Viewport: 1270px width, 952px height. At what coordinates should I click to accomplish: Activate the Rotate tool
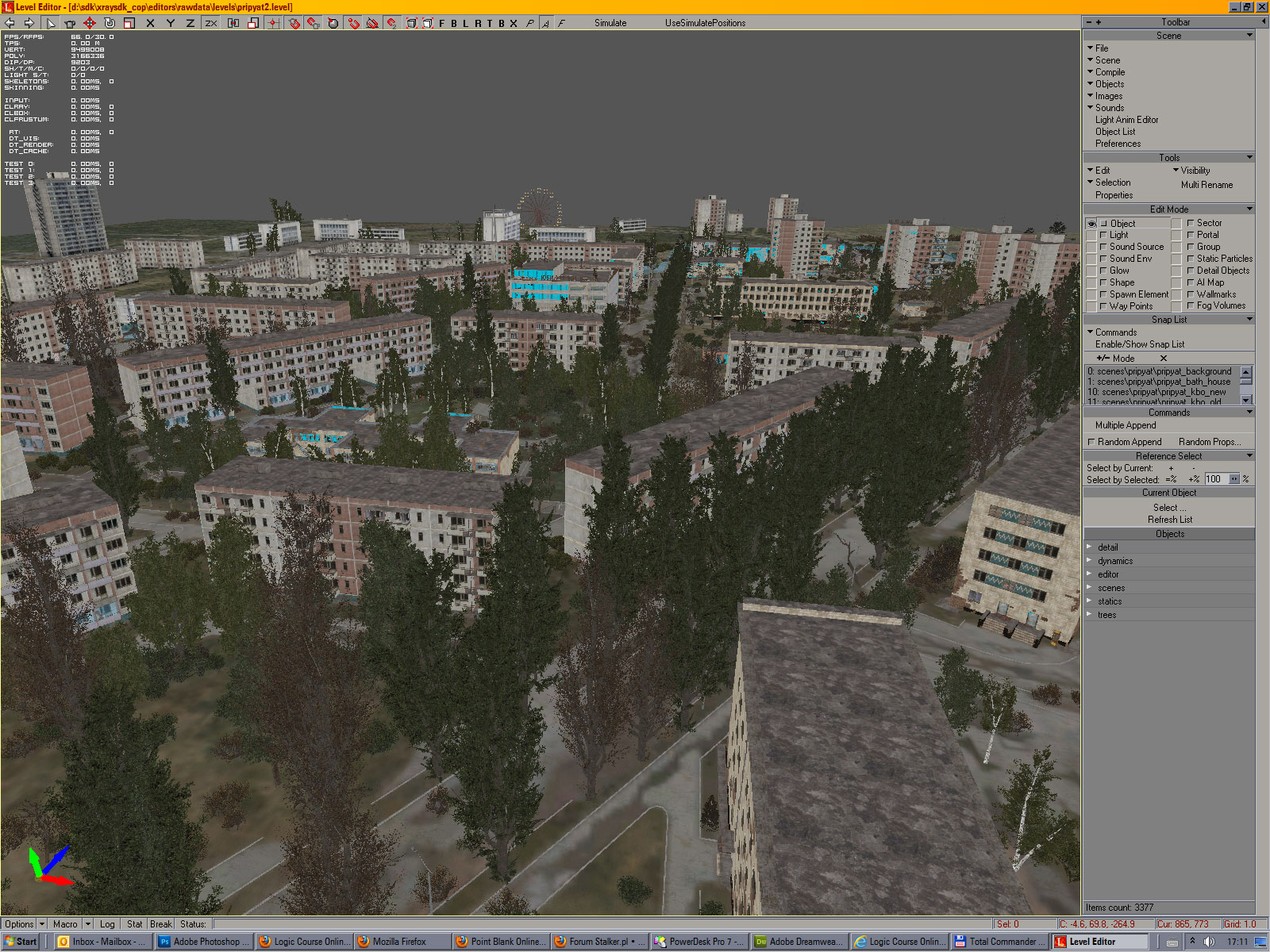coord(110,23)
